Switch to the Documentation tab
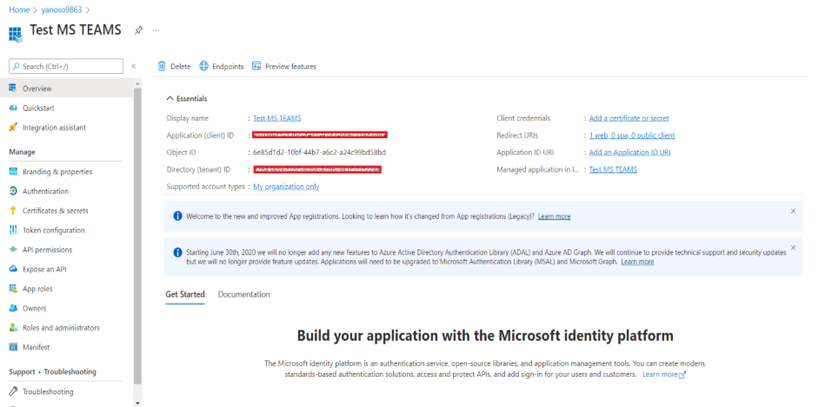The width and height of the screenshot is (825, 407). point(244,294)
